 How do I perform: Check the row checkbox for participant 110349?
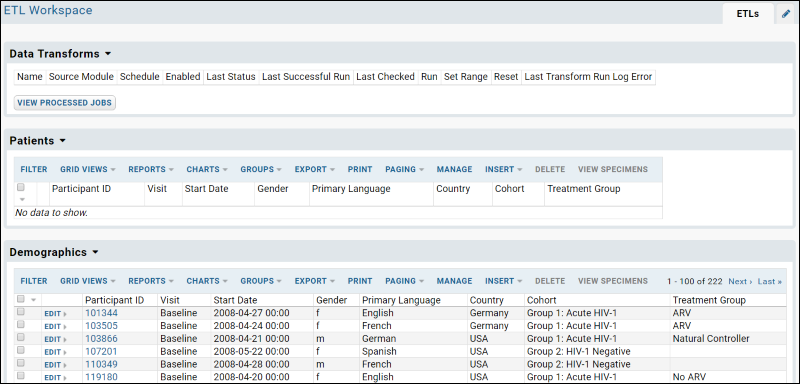pos(21,363)
